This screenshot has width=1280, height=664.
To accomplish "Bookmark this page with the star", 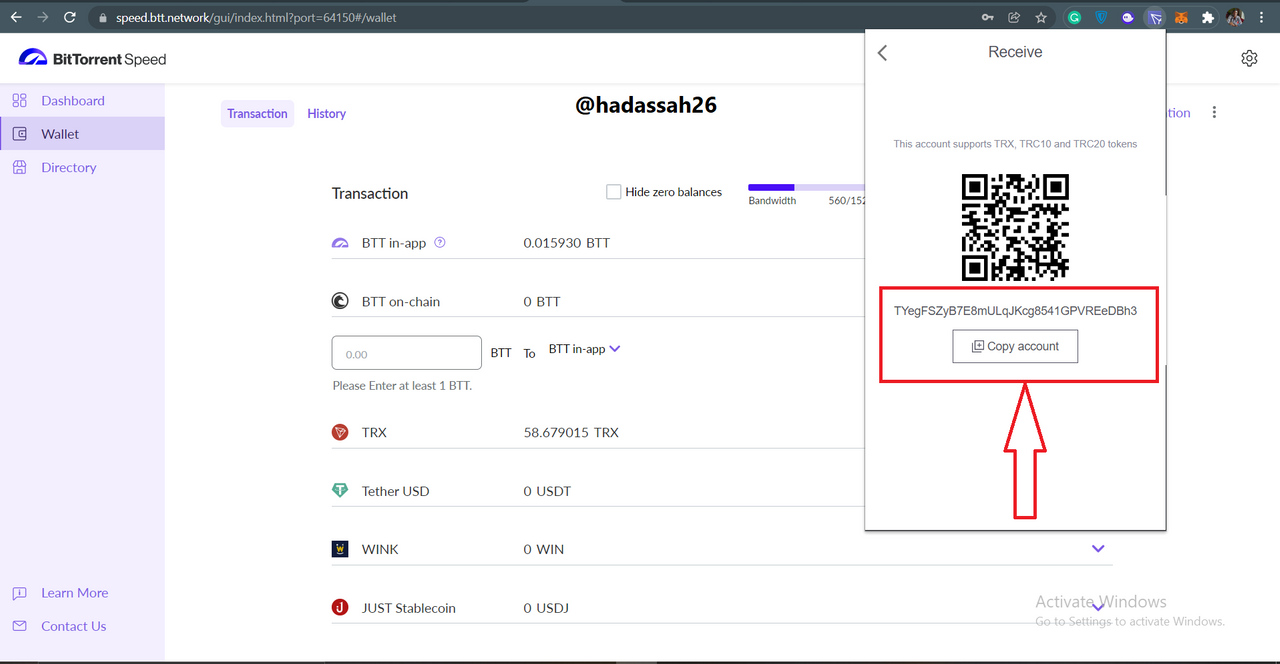I will pos(1041,18).
